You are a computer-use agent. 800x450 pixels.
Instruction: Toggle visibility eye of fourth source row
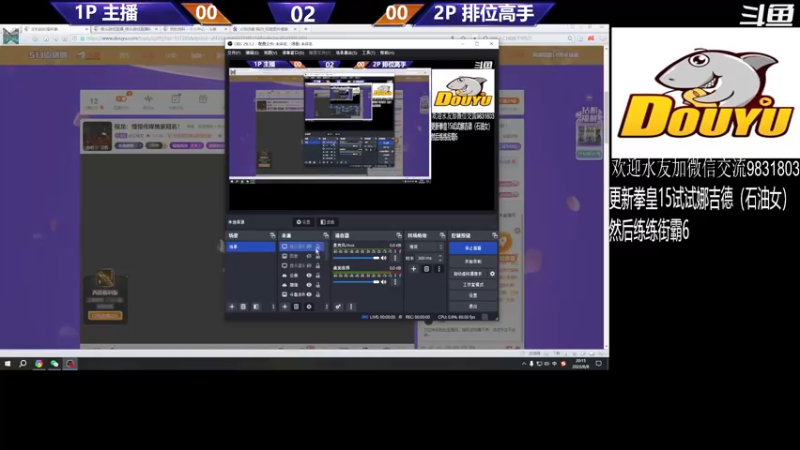(x=309, y=276)
